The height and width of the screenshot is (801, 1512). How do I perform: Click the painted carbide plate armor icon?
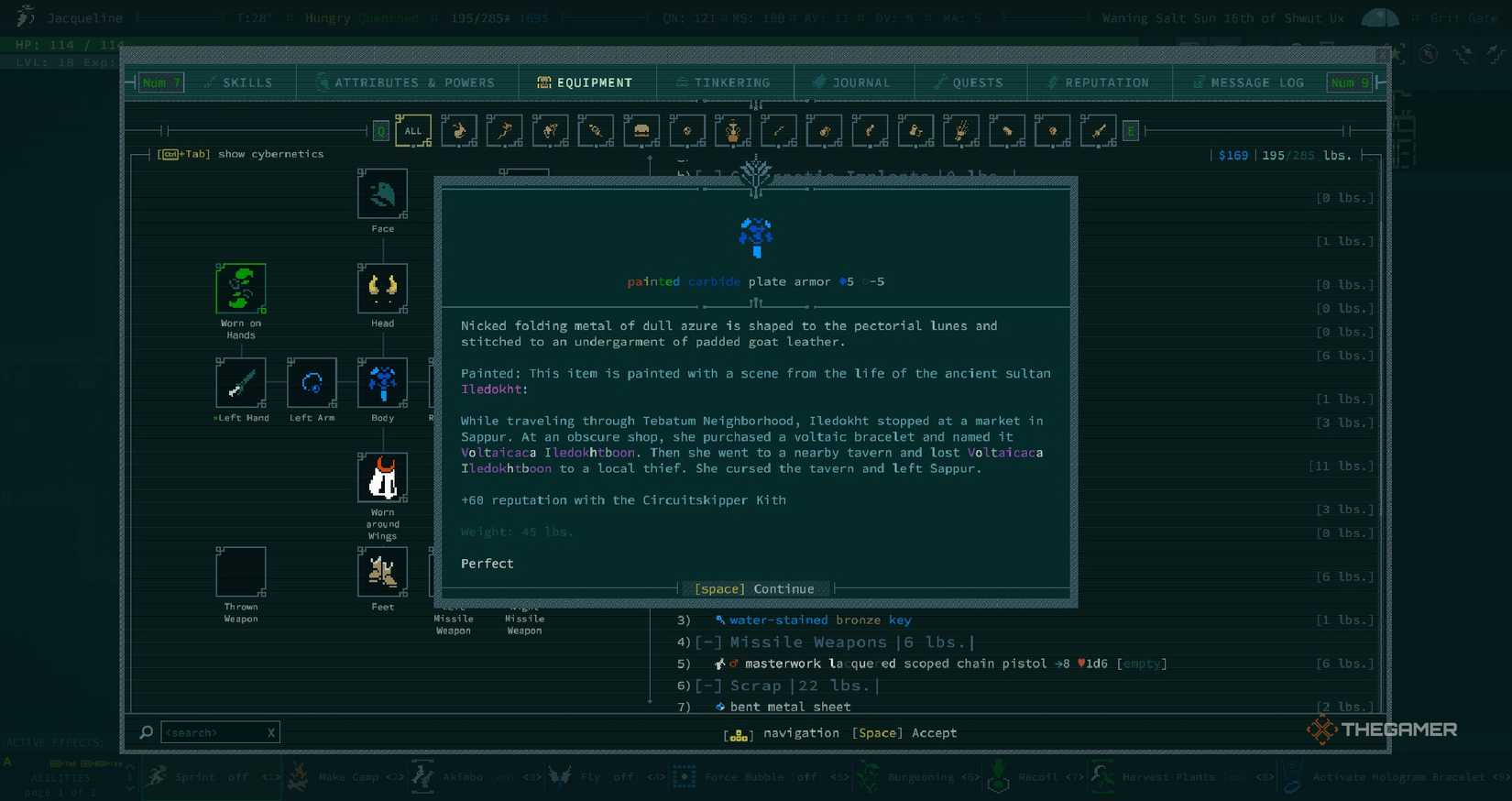756,236
